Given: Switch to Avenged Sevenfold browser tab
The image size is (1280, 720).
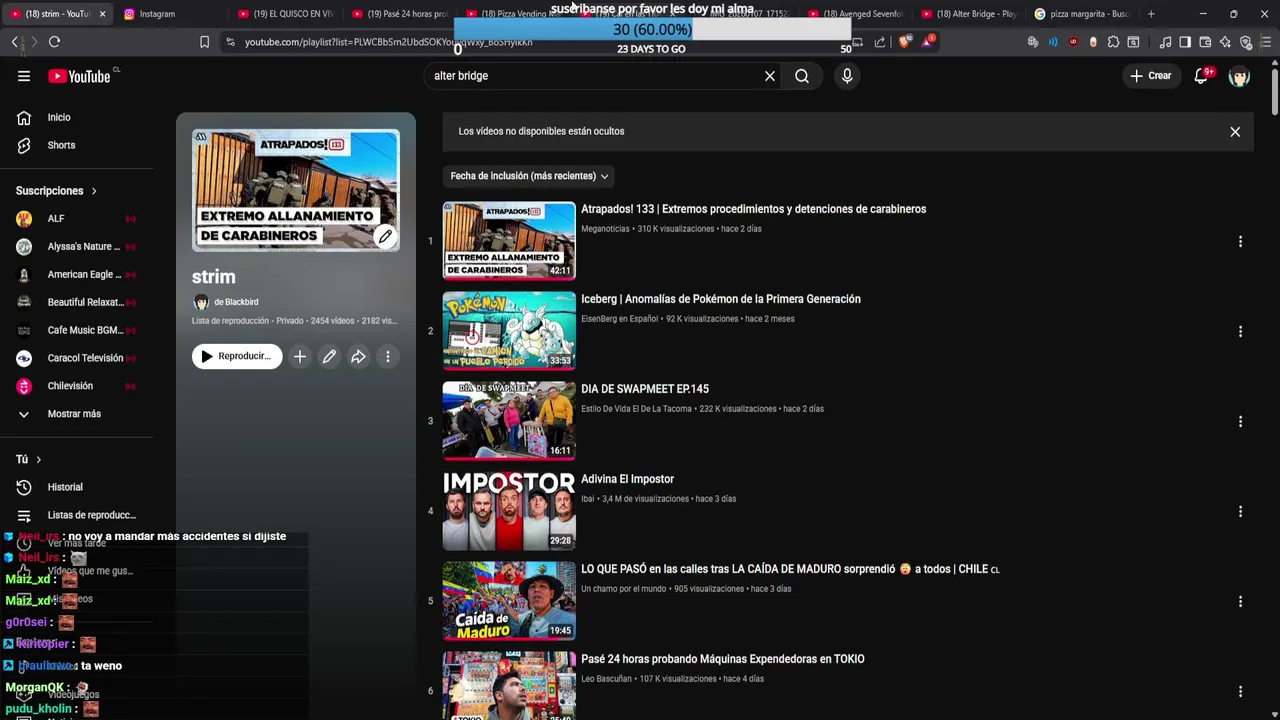Looking at the screenshot, I should coord(856,14).
